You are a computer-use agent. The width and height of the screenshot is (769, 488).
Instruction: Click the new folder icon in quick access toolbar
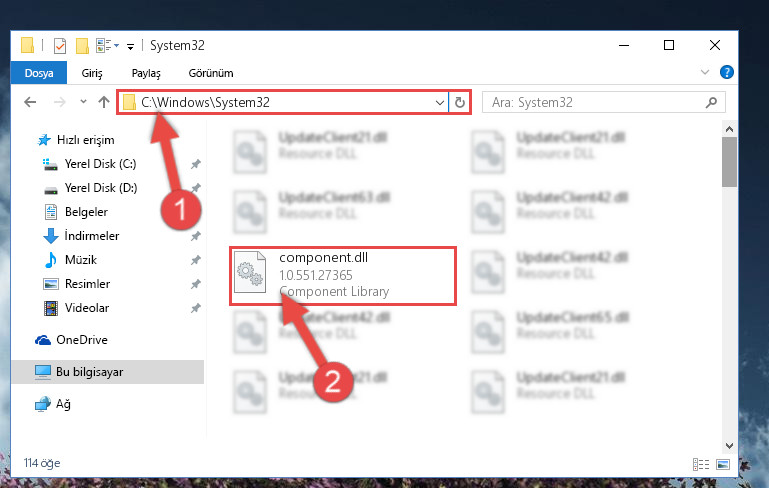(82, 46)
